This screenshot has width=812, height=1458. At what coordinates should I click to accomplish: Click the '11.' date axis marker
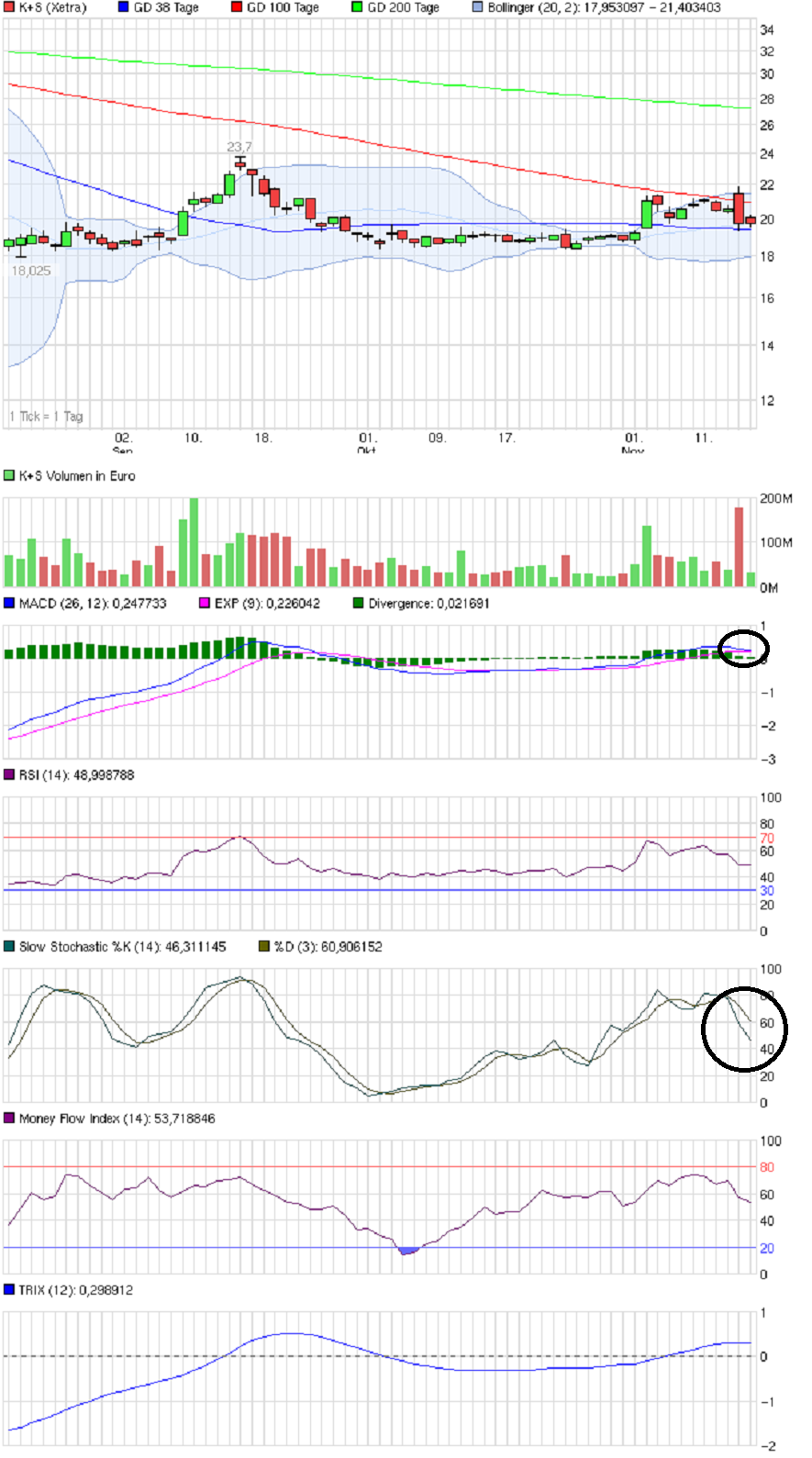[703, 438]
